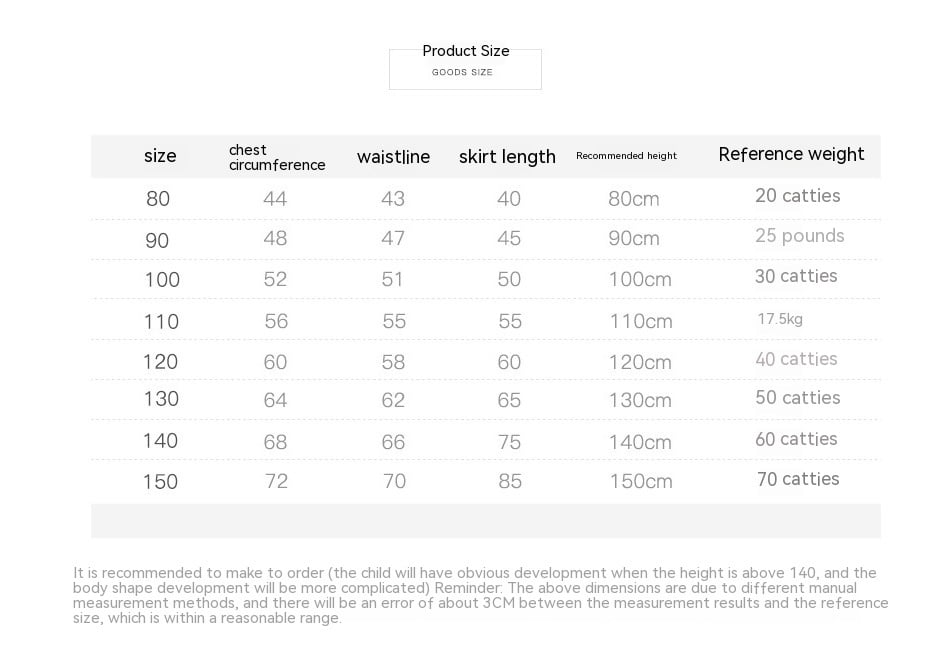Select the 'waistline' column header
The height and width of the screenshot is (652, 948).
pyautogui.click(x=393, y=157)
